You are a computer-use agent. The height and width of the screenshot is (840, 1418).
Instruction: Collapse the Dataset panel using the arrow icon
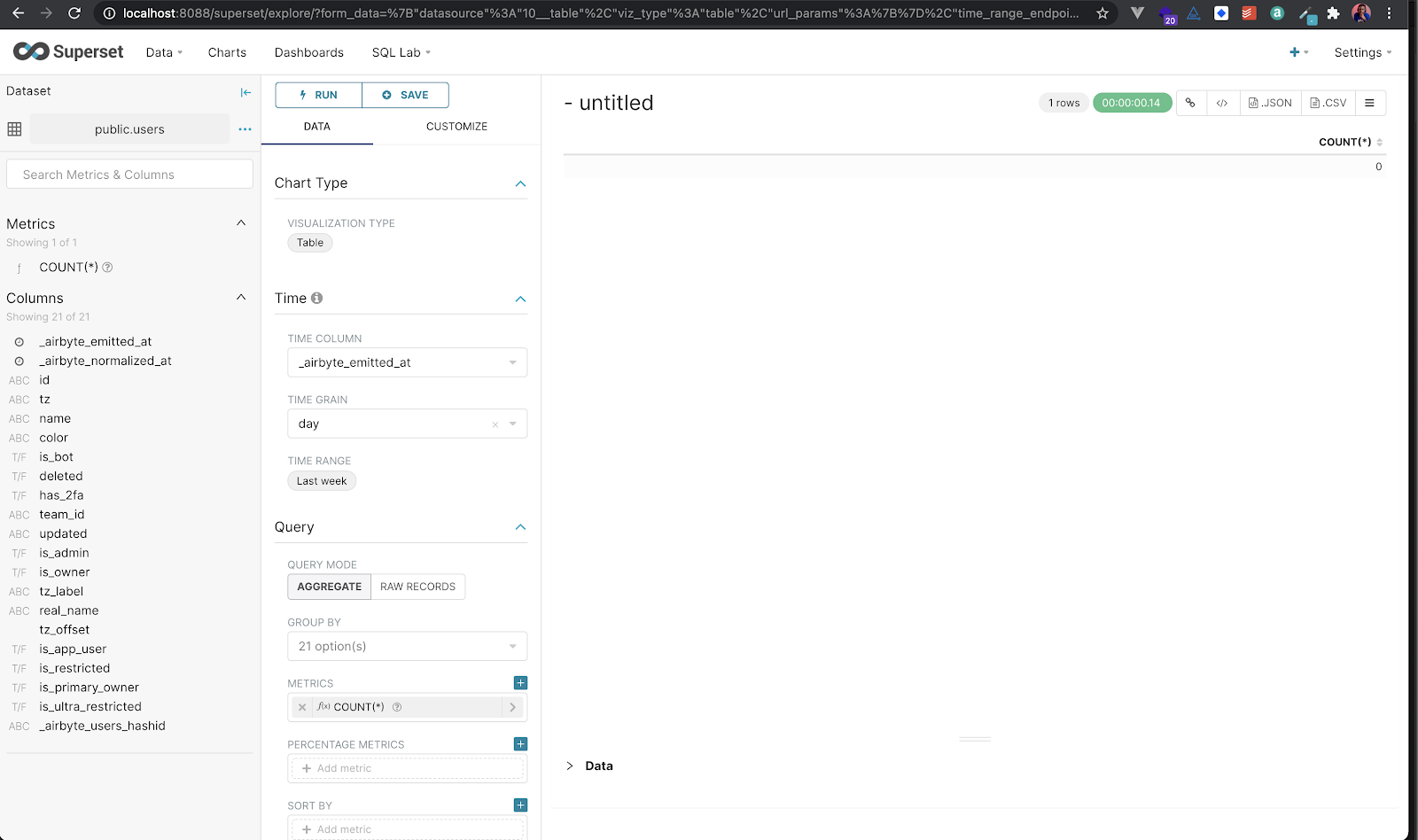coord(245,91)
